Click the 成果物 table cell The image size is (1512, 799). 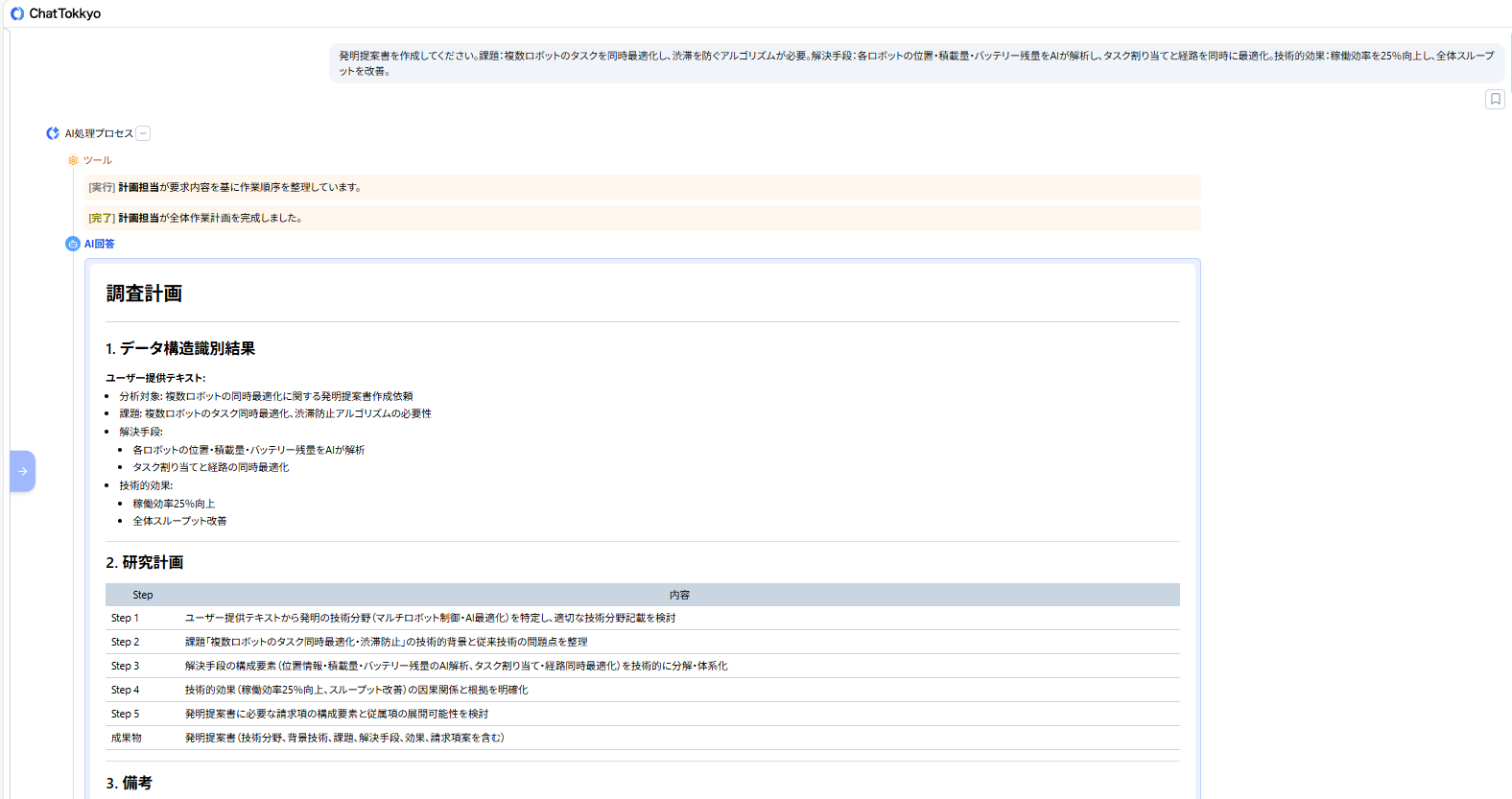143,738
